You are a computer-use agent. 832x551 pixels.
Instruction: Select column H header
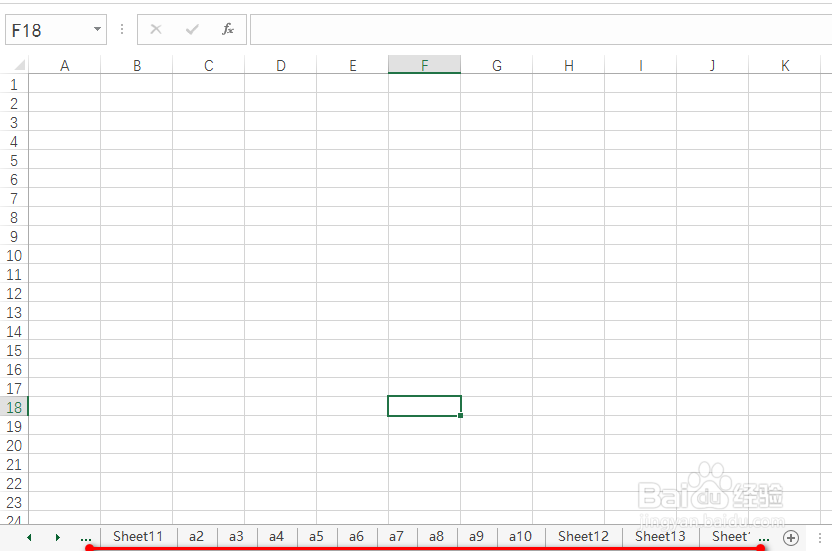click(569, 65)
